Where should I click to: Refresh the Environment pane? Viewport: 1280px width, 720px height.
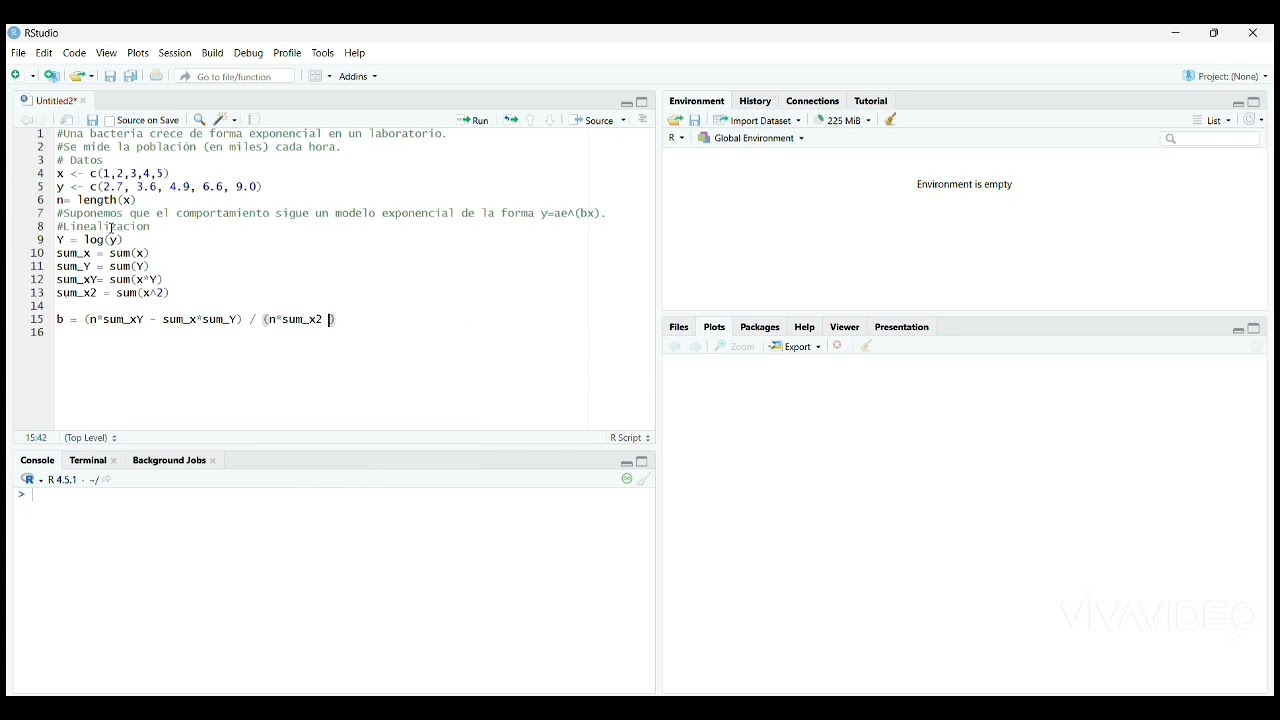coord(1251,120)
